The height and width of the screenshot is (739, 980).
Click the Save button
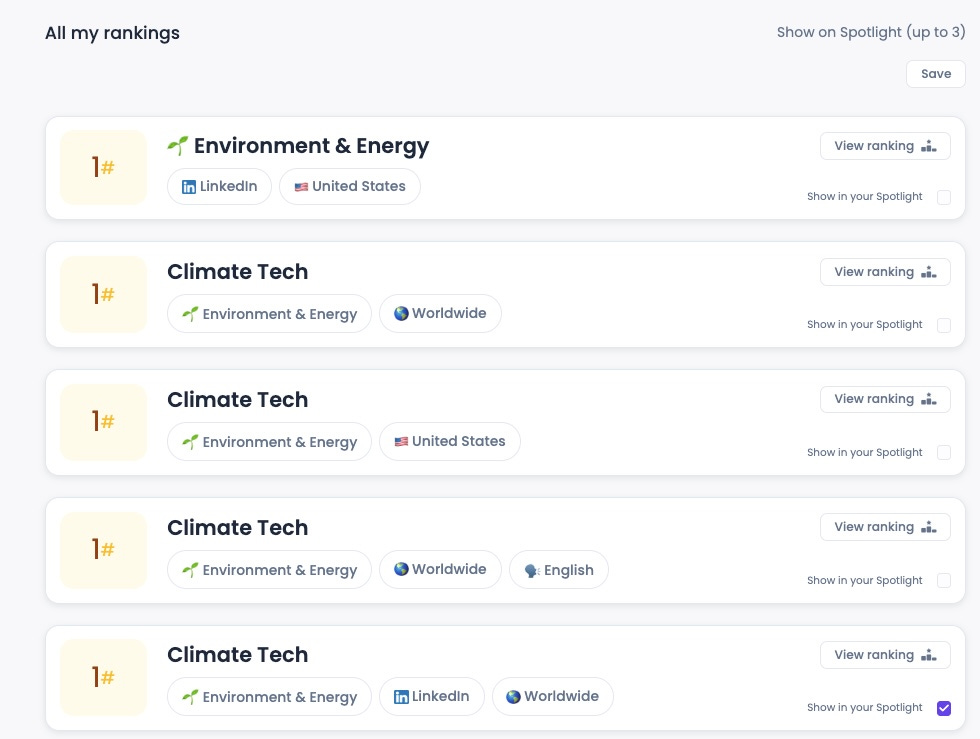pos(936,74)
